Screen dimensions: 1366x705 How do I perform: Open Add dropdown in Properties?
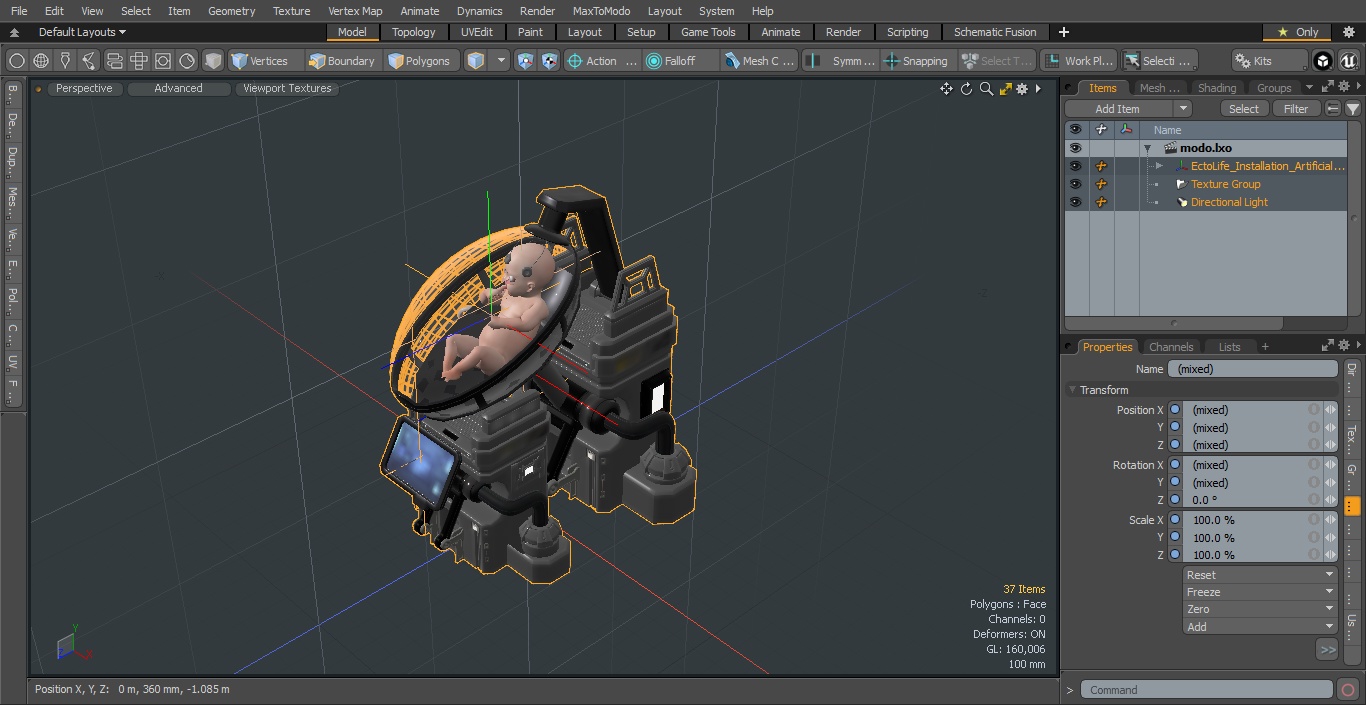tap(1260, 627)
